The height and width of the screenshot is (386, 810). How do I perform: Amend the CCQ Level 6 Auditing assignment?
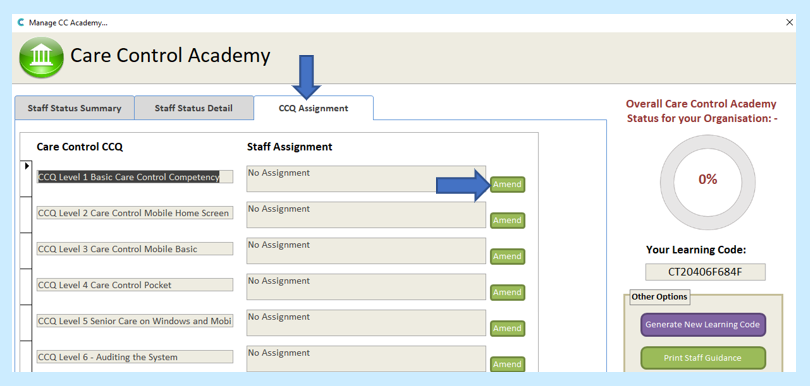[x=507, y=364]
